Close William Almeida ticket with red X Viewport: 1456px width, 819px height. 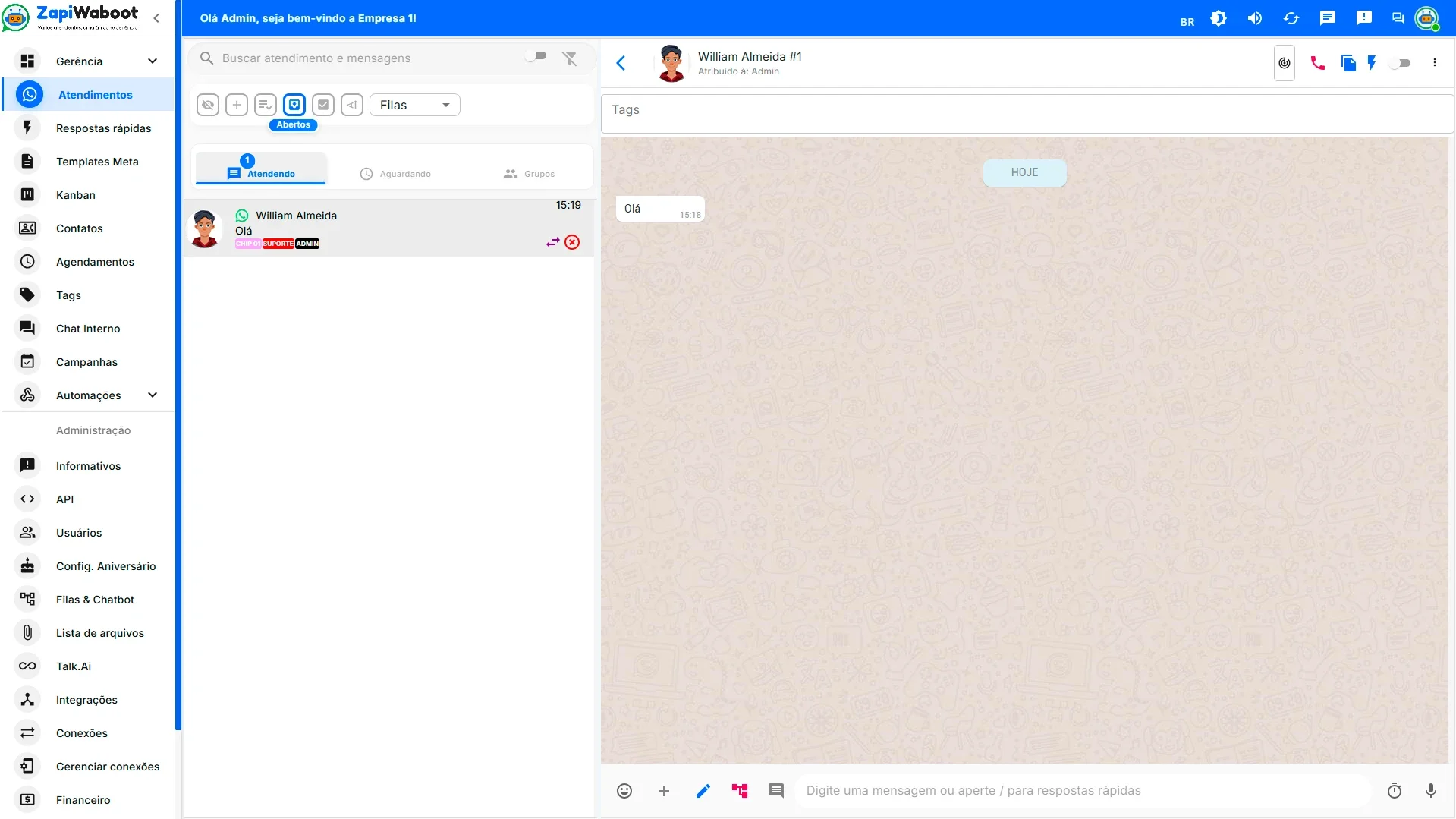pyautogui.click(x=572, y=242)
